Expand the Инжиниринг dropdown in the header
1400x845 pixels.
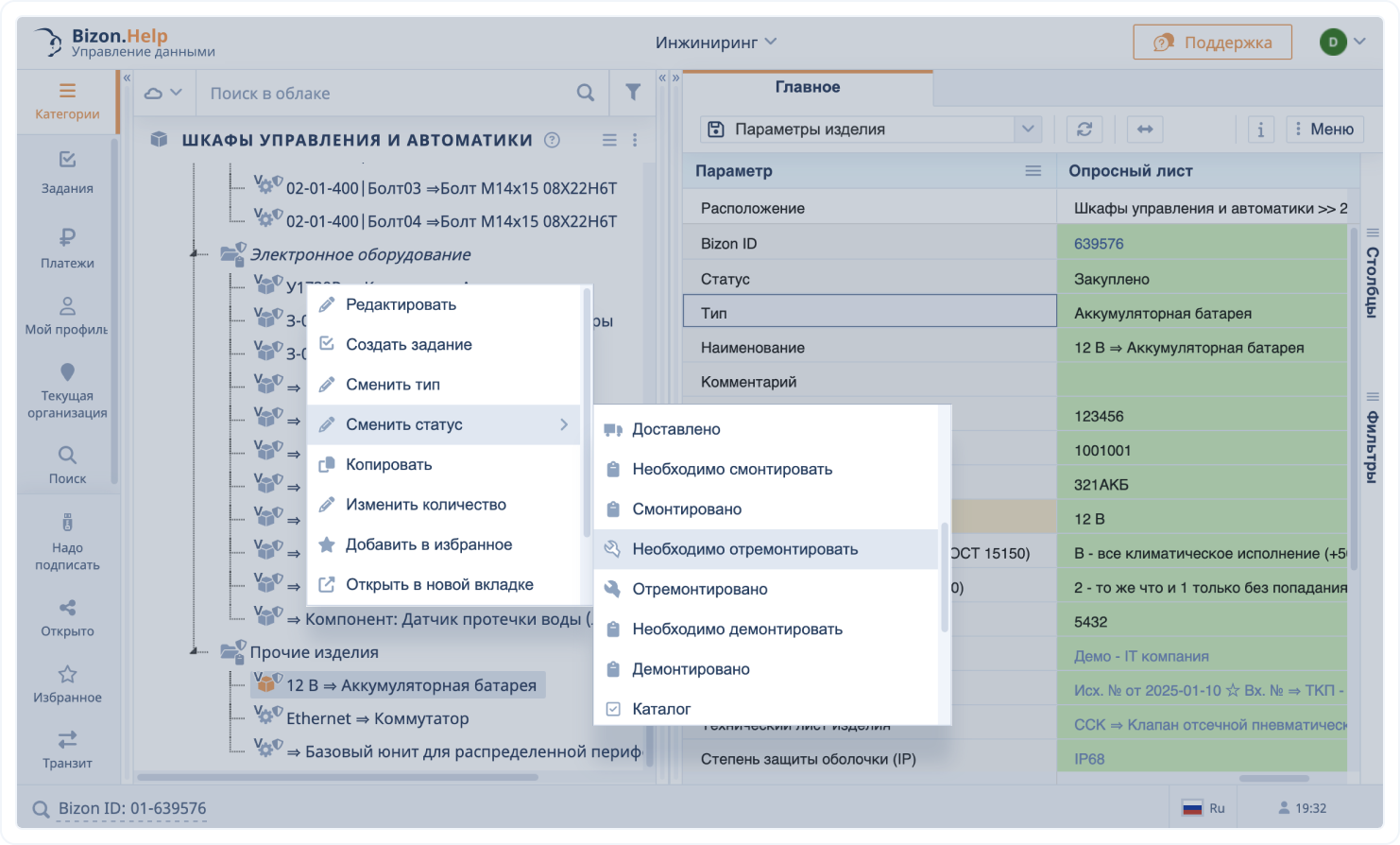click(x=719, y=42)
